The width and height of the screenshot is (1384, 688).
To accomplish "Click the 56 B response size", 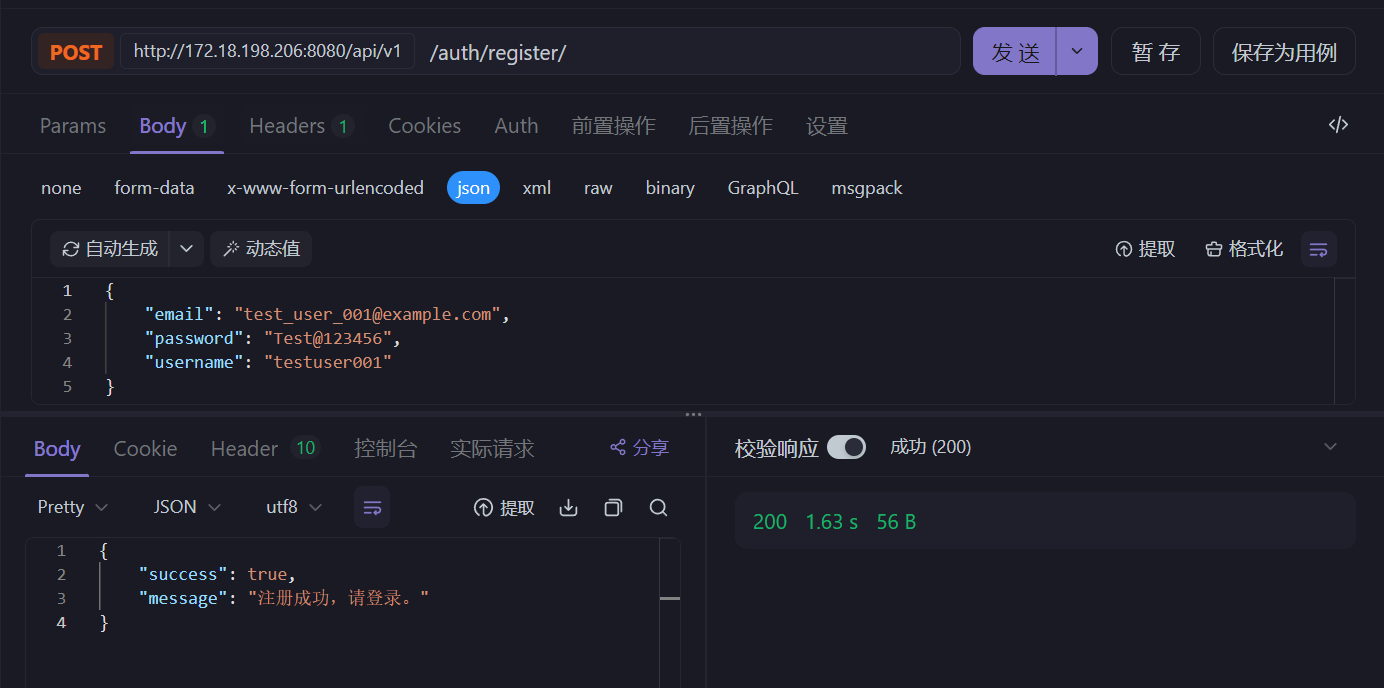I will (896, 522).
